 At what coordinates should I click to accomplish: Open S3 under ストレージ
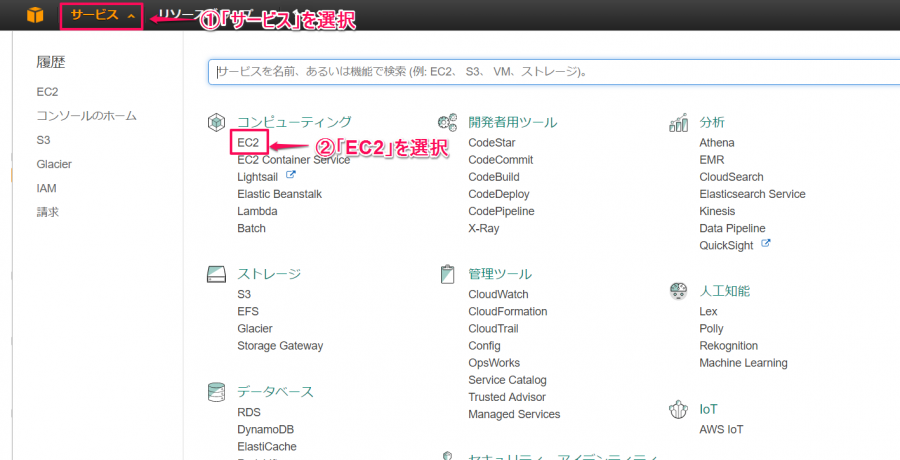pos(244,295)
